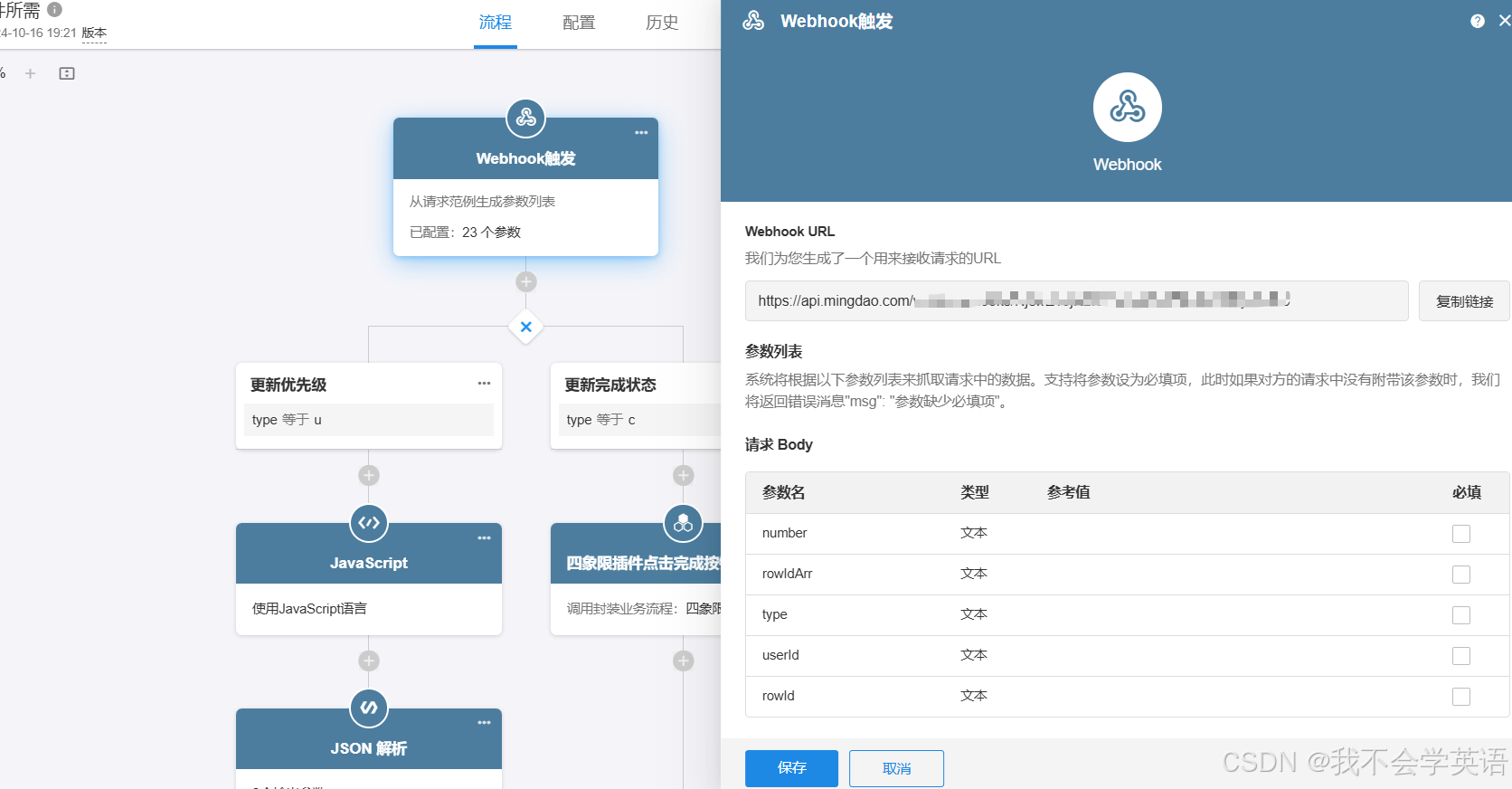
Task: Mark the type parameter as required
Action: point(1460,615)
